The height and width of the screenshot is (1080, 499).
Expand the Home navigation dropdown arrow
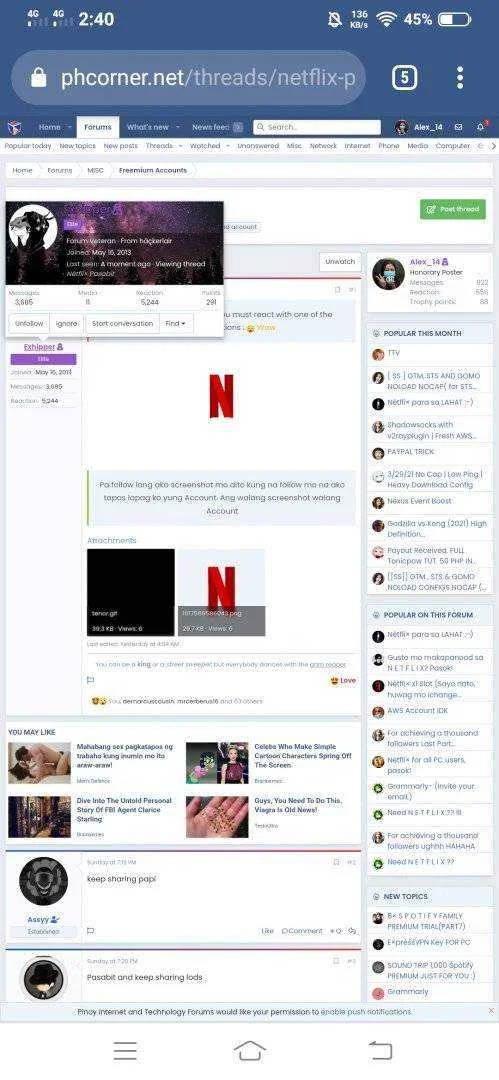pos(70,127)
